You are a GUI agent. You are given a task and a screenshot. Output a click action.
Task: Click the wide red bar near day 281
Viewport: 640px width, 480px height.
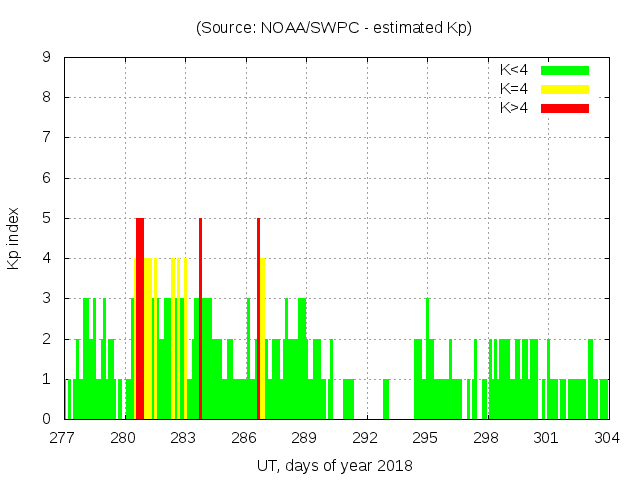coord(140,318)
